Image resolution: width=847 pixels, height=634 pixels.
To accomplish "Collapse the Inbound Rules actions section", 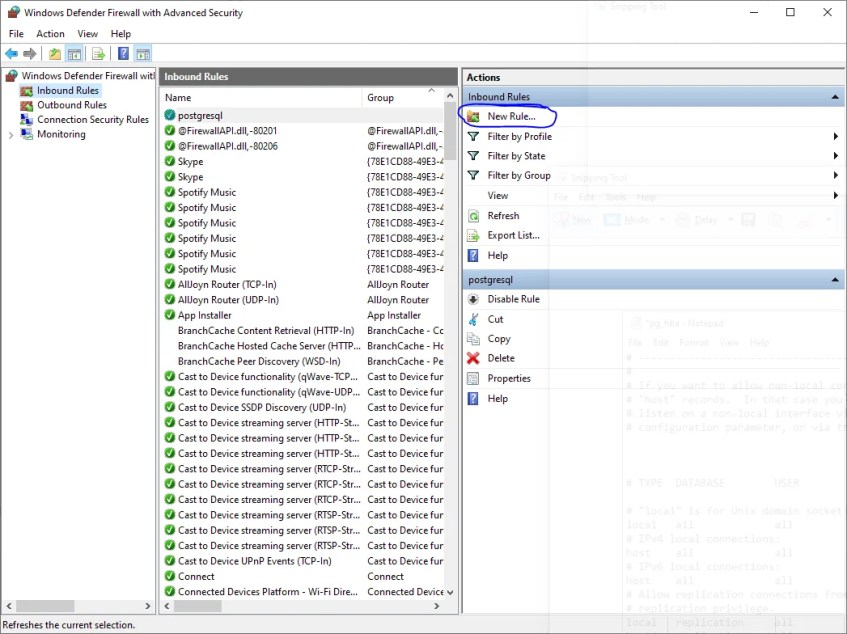I will click(835, 97).
